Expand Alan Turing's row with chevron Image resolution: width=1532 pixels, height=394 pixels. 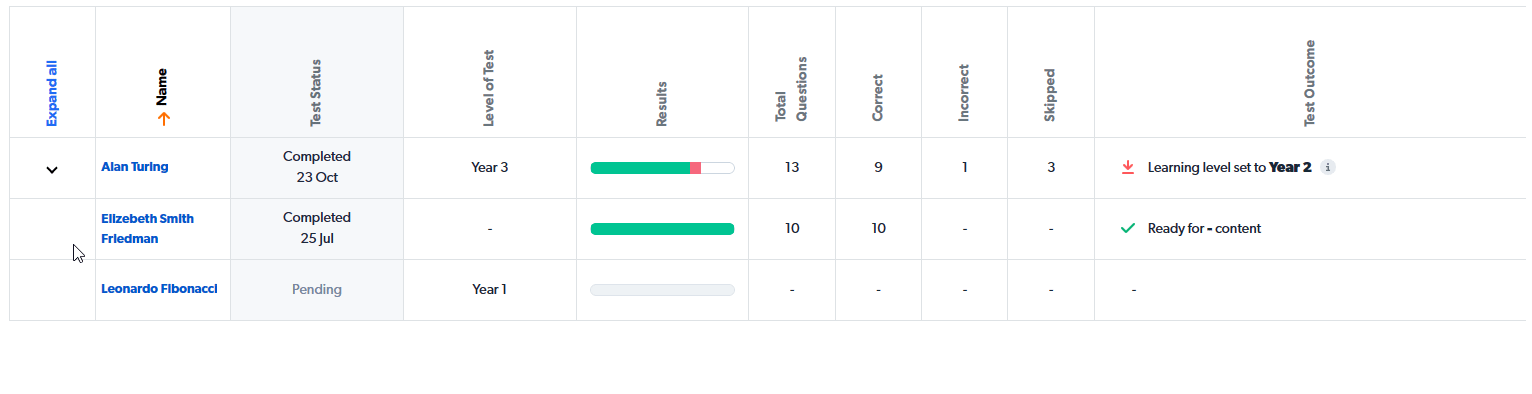coord(52,169)
